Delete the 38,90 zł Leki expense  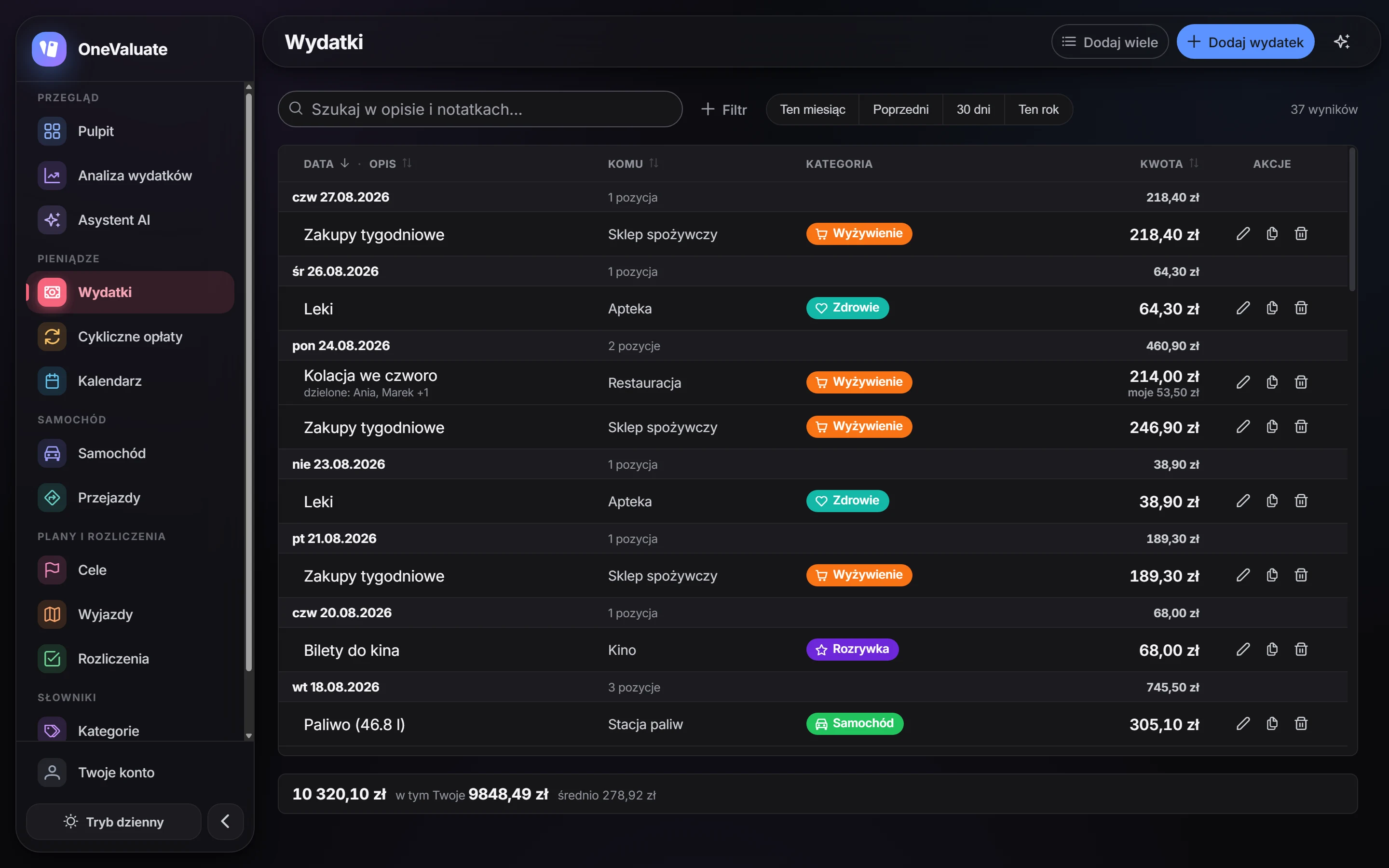coord(1301,501)
